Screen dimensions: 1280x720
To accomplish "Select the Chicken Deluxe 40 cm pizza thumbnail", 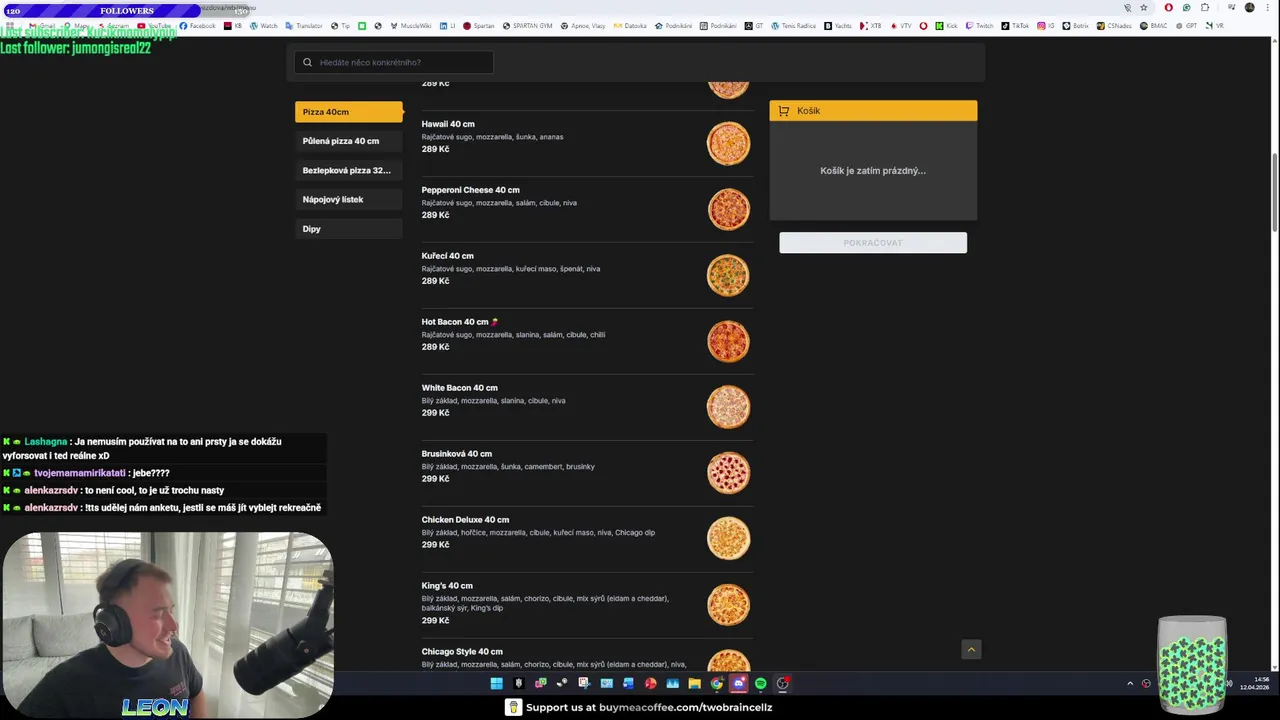I will pos(728,539).
